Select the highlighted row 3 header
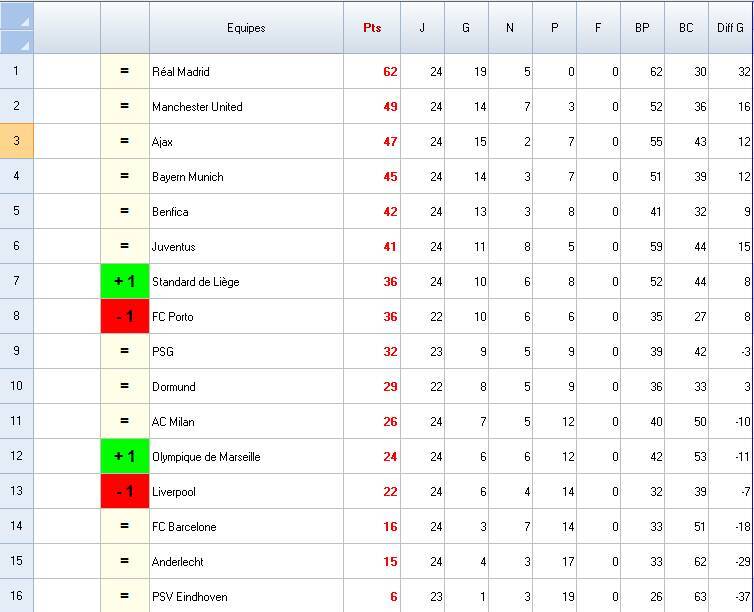Viewport: 754px width, 612px height. tap(16, 141)
